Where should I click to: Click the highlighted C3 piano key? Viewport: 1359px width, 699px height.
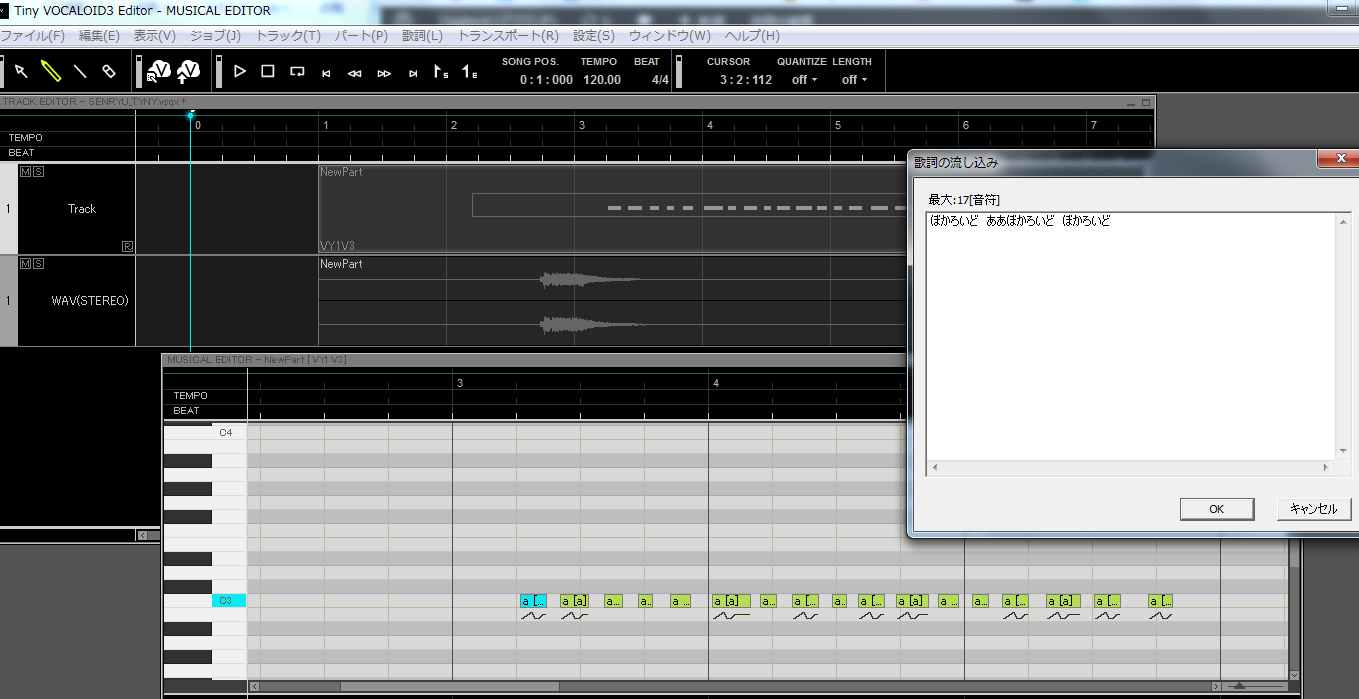(x=228, y=601)
